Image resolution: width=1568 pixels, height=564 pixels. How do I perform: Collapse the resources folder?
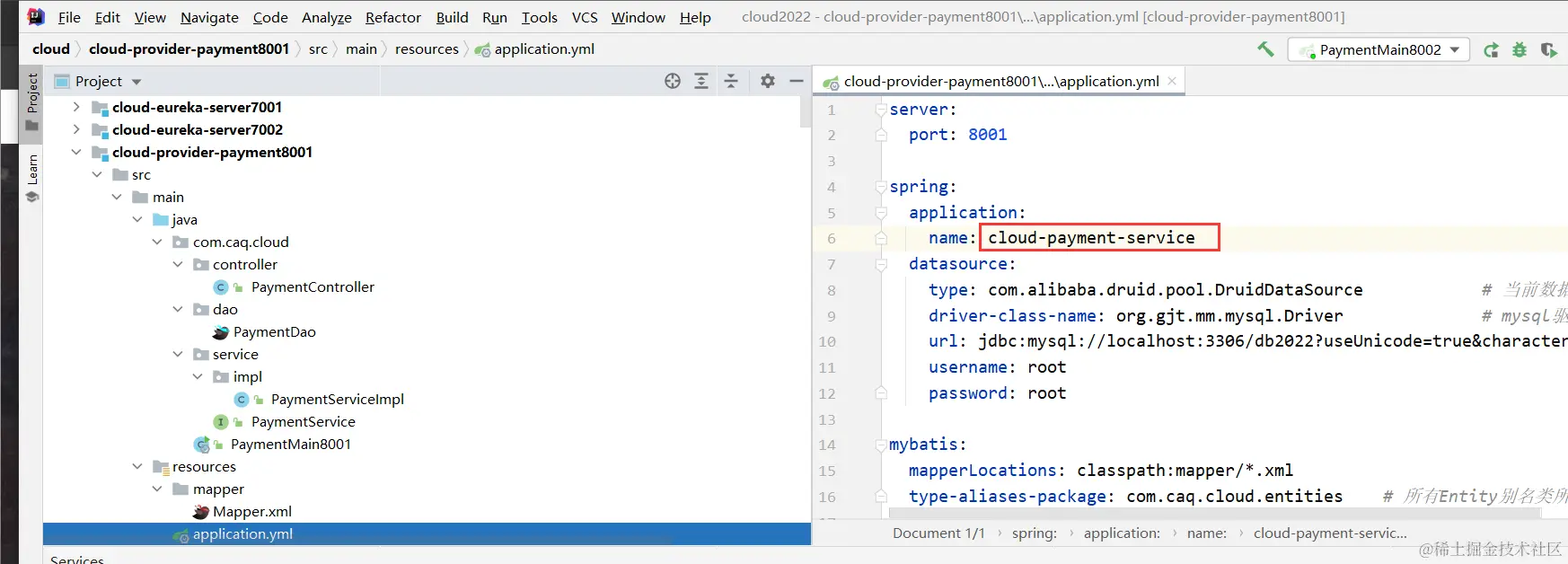(137, 466)
